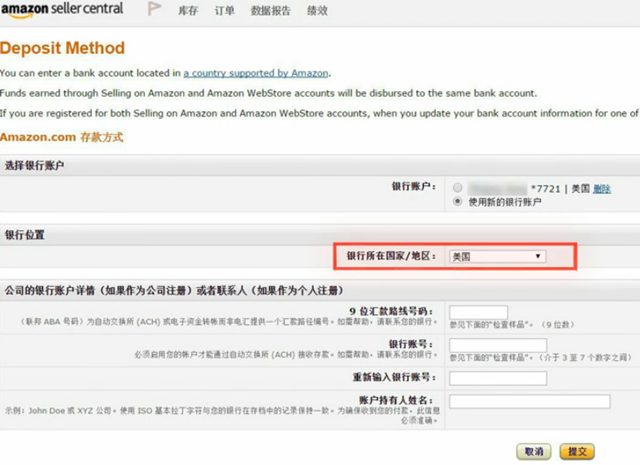Focus the 重新输入银行账号 input field
Image resolution: width=640 pixels, height=465 pixels.
(498, 378)
